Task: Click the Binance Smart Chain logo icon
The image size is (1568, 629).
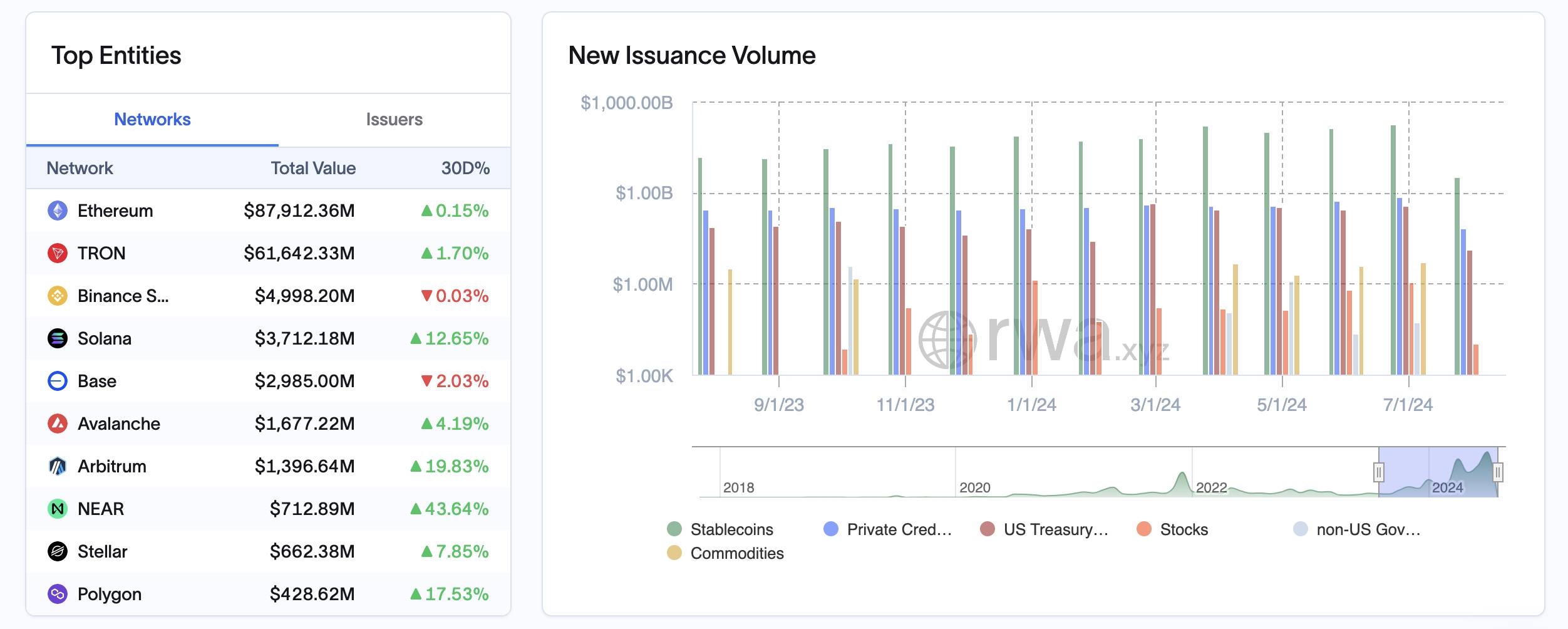Action: [58, 296]
